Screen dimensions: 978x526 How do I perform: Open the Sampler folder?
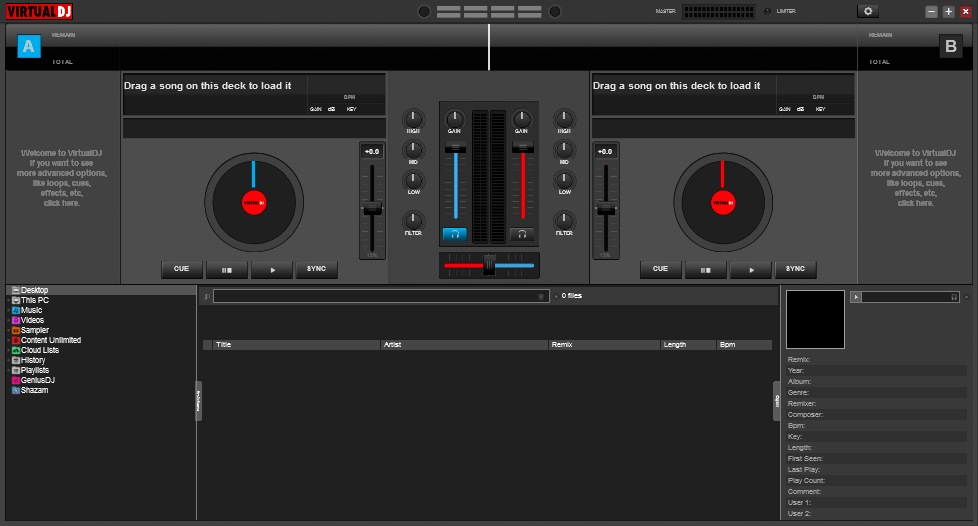pyautogui.click(x=30, y=330)
